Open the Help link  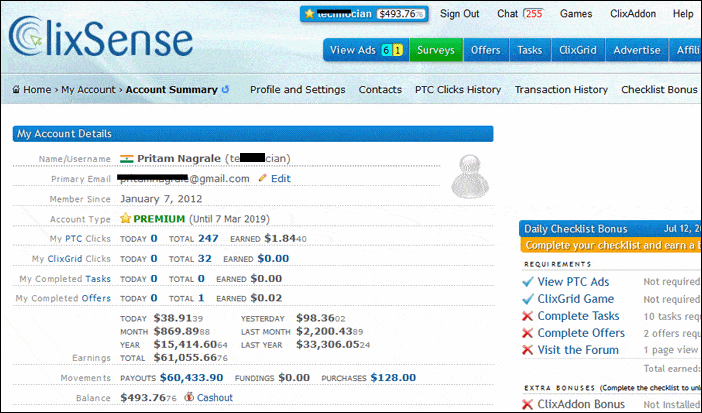(683, 13)
